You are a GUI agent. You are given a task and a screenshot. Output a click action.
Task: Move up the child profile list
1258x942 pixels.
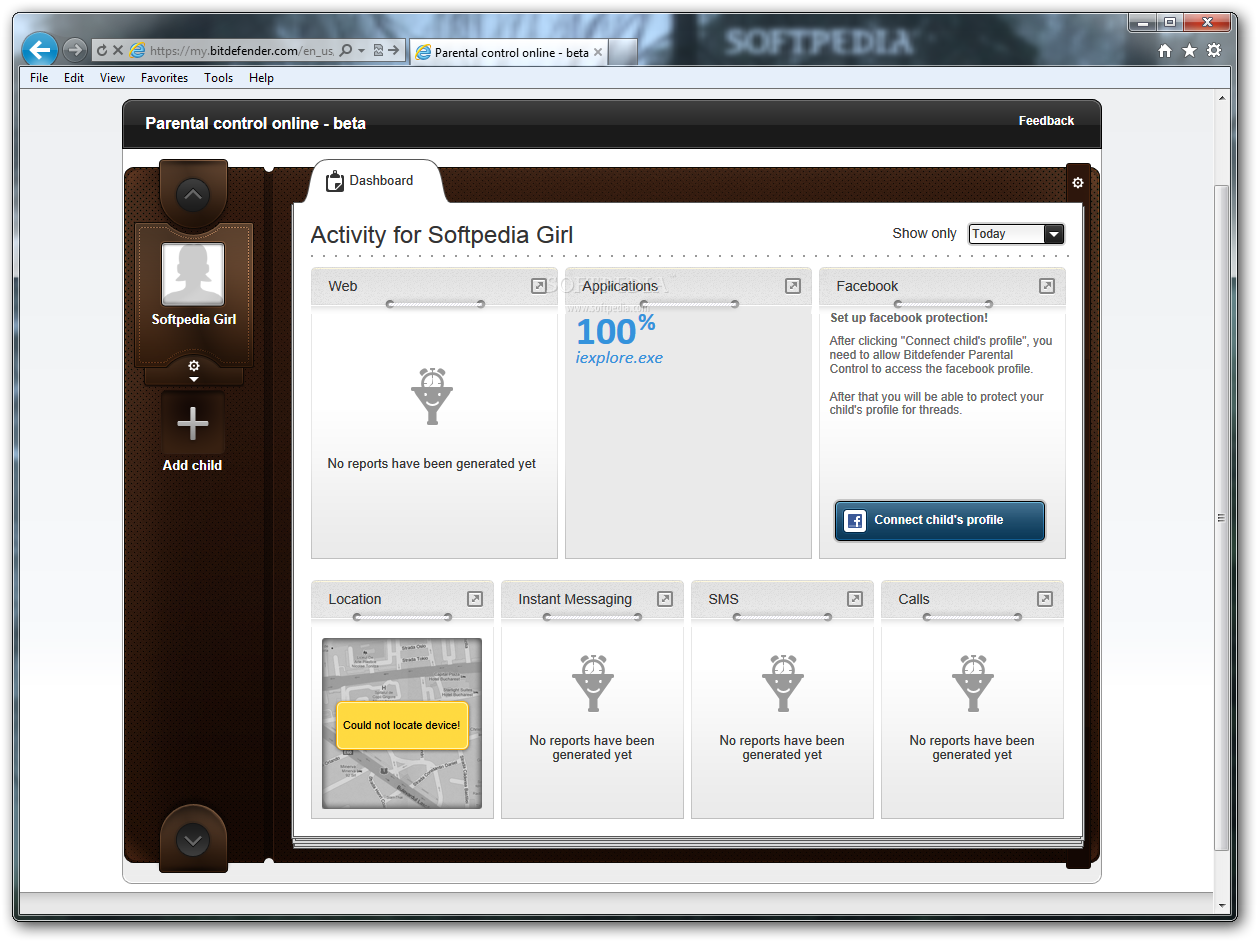(x=194, y=193)
